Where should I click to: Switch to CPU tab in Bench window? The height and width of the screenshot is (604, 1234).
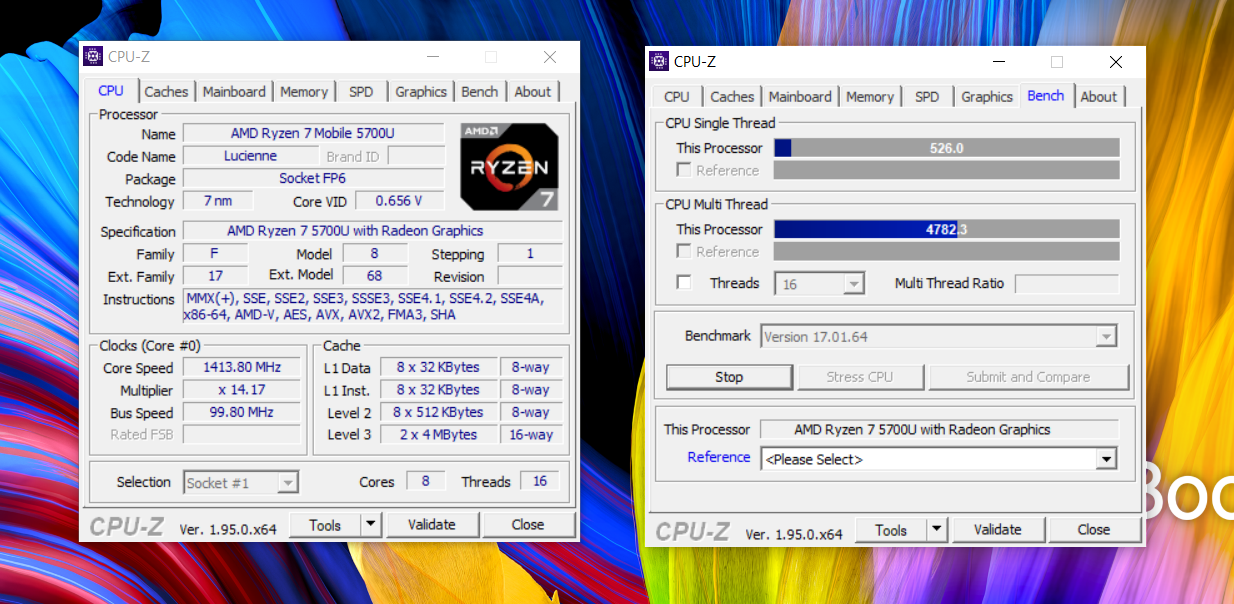click(677, 97)
